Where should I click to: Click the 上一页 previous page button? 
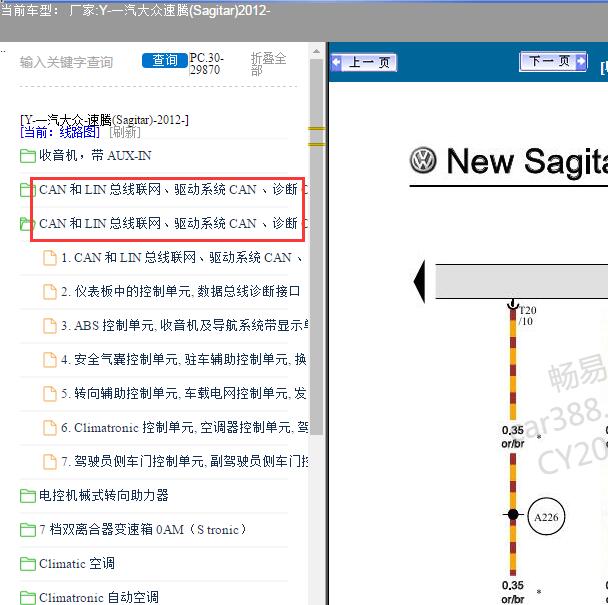(x=363, y=62)
